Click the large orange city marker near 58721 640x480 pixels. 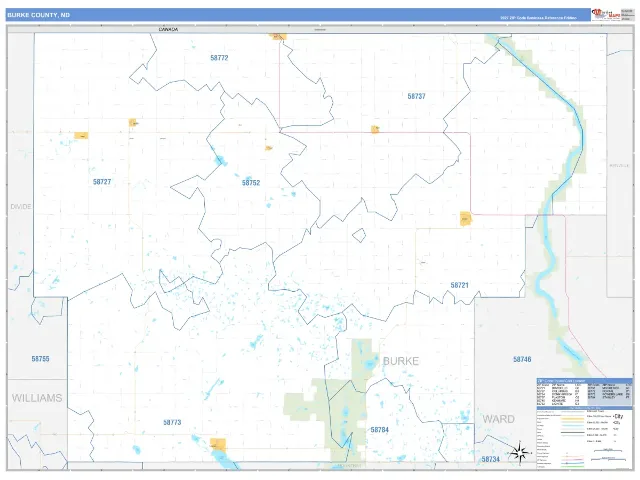pyautogui.click(x=466, y=219)
